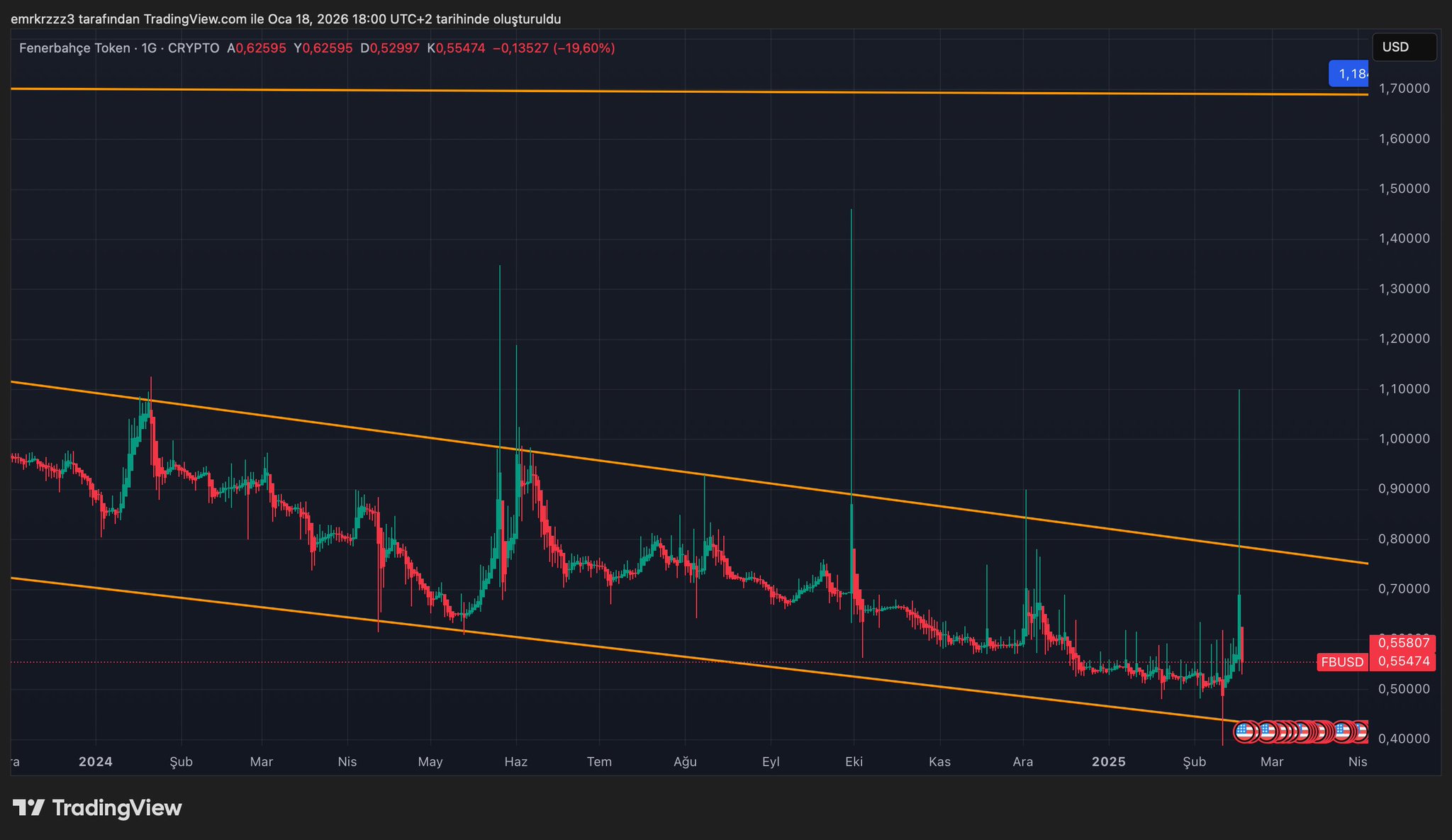1452x840 pixels.
Task: Select the red 0,55807 price label
Action: [1402, 643]
